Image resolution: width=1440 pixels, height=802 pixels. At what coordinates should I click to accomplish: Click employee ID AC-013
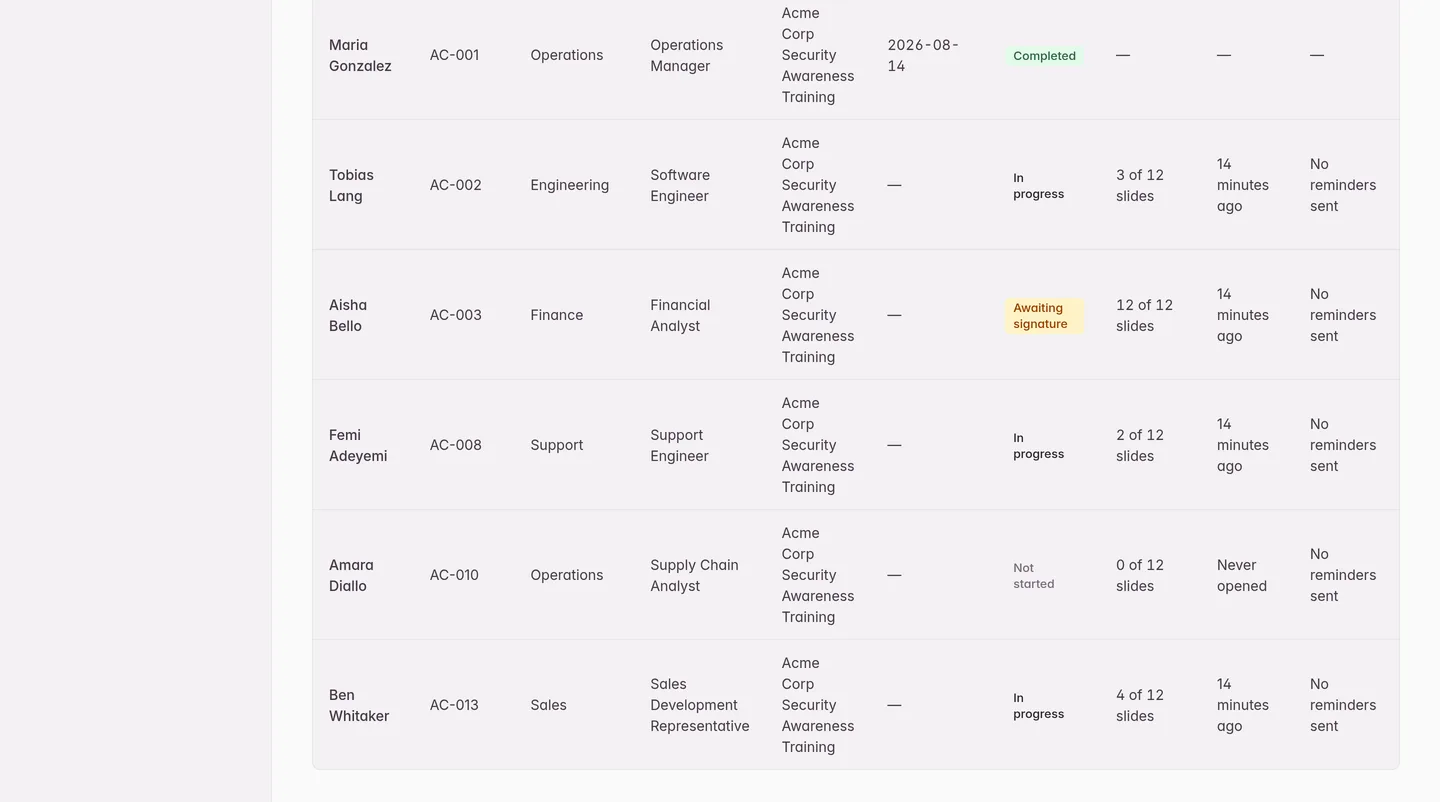click(454, 705)
